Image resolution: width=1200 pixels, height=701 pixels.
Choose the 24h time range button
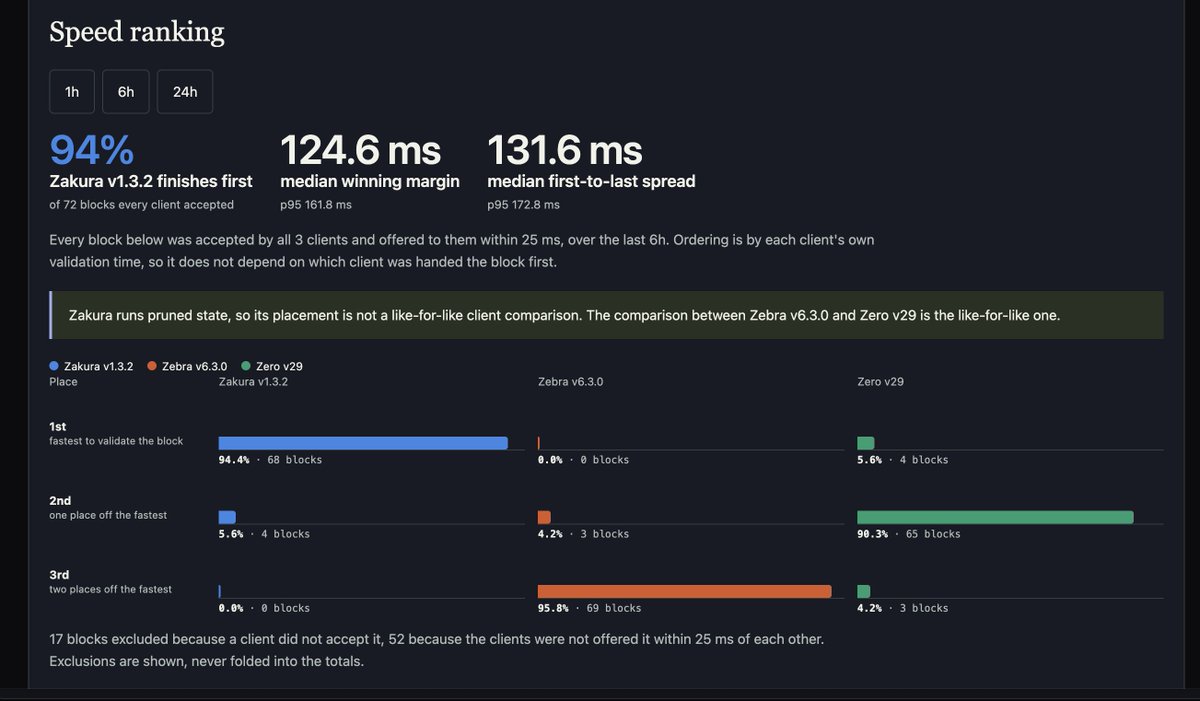tap(185, 92)
